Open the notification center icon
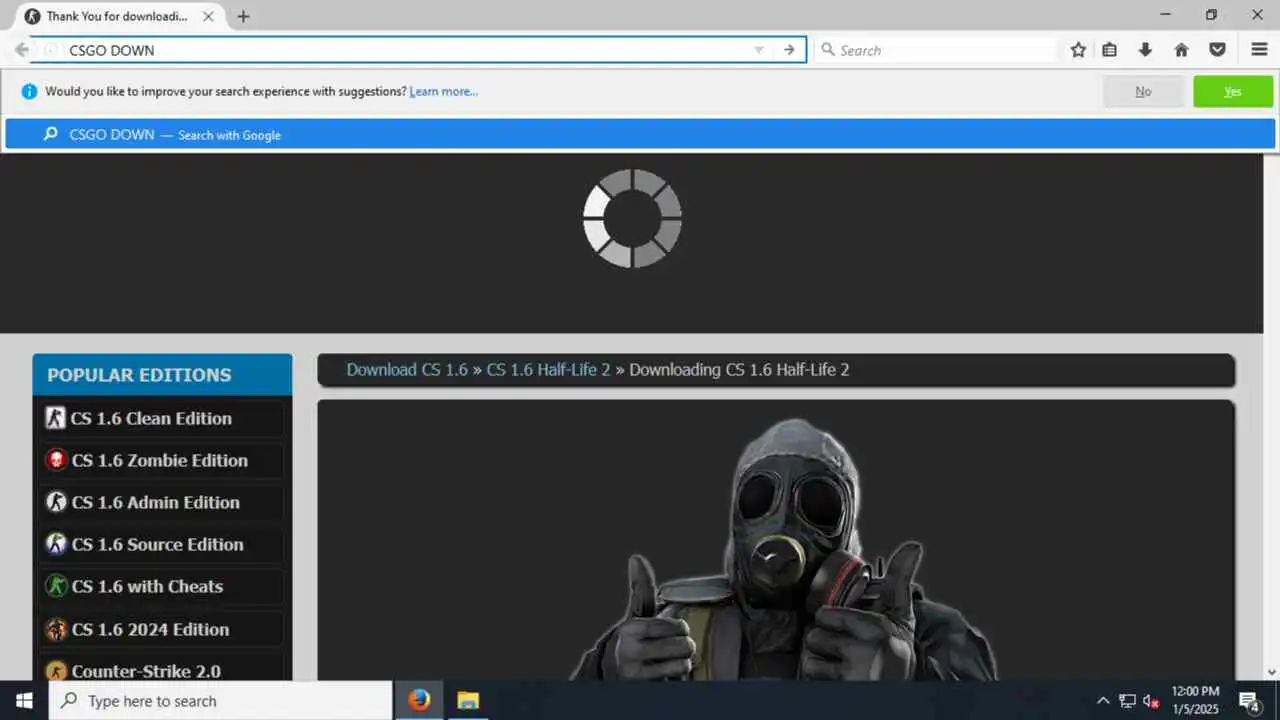 (x=1249, y=701)
